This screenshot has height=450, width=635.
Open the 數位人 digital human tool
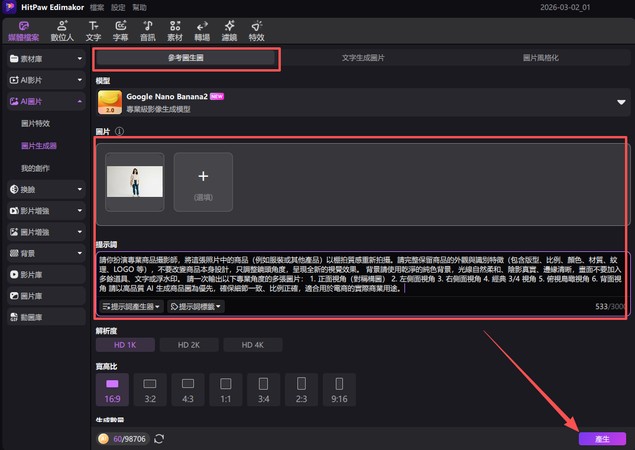[x=62, y=31]
